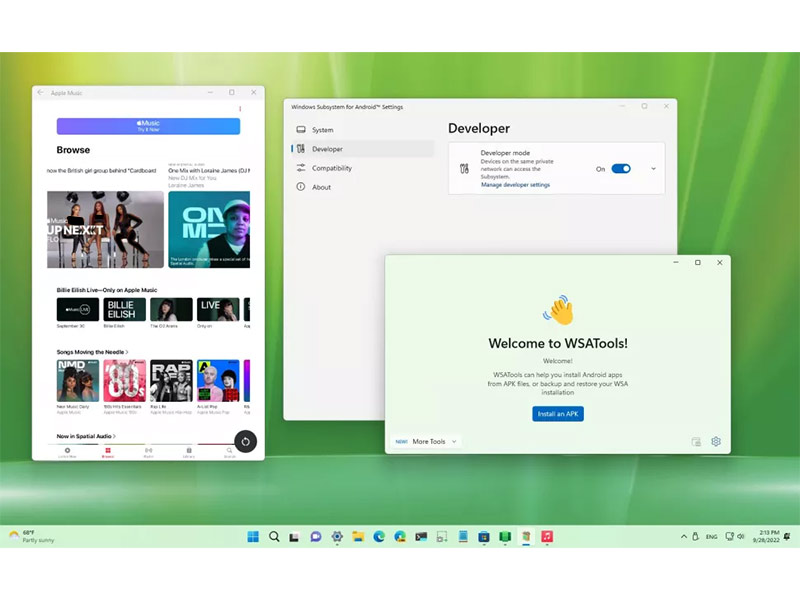This screenshot has height=600, width=800.
Task: Switch to WSATools on the taskbar
Action: tap(526, 537)
